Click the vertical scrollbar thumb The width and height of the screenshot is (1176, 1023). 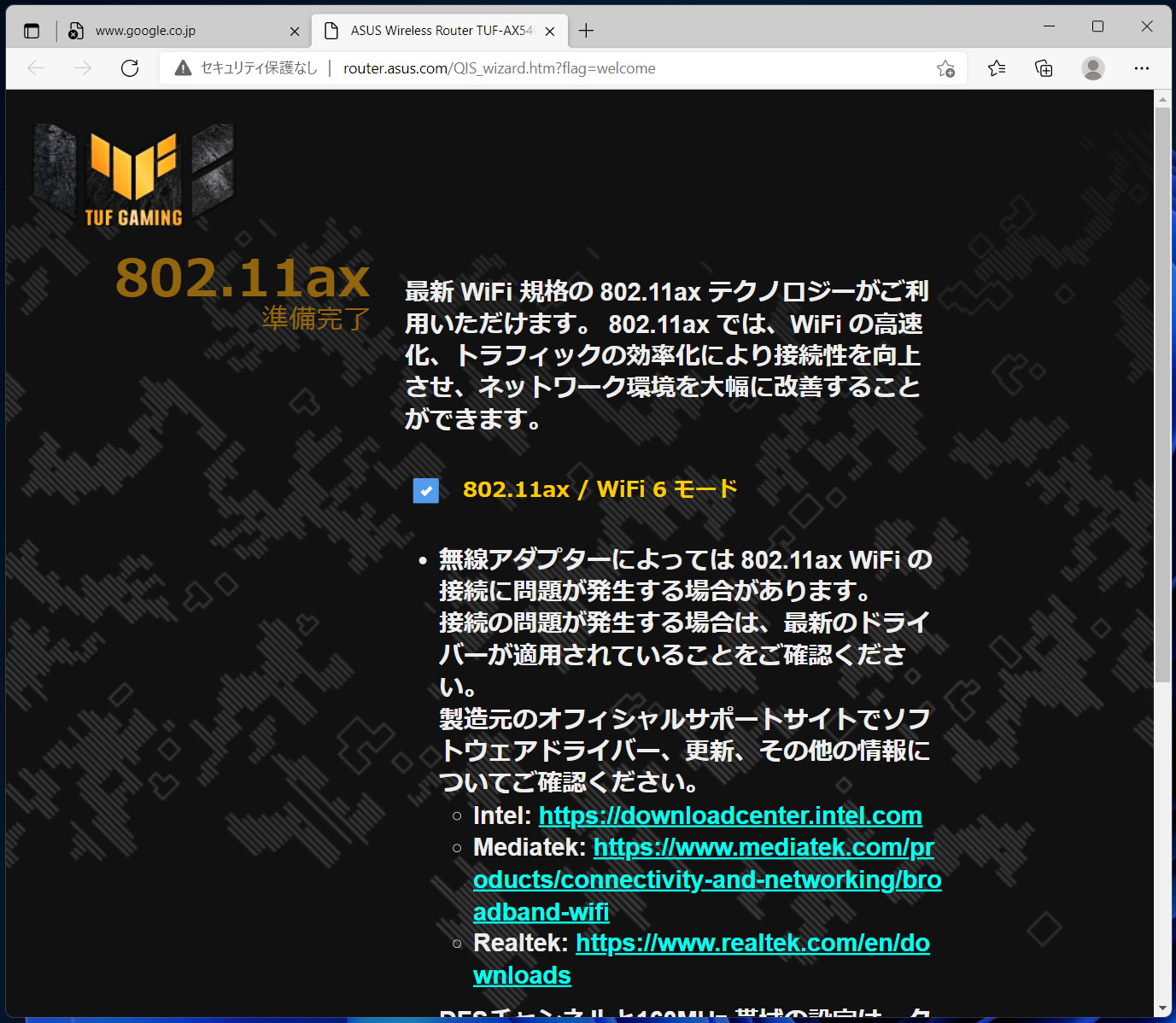point(1162,395)
